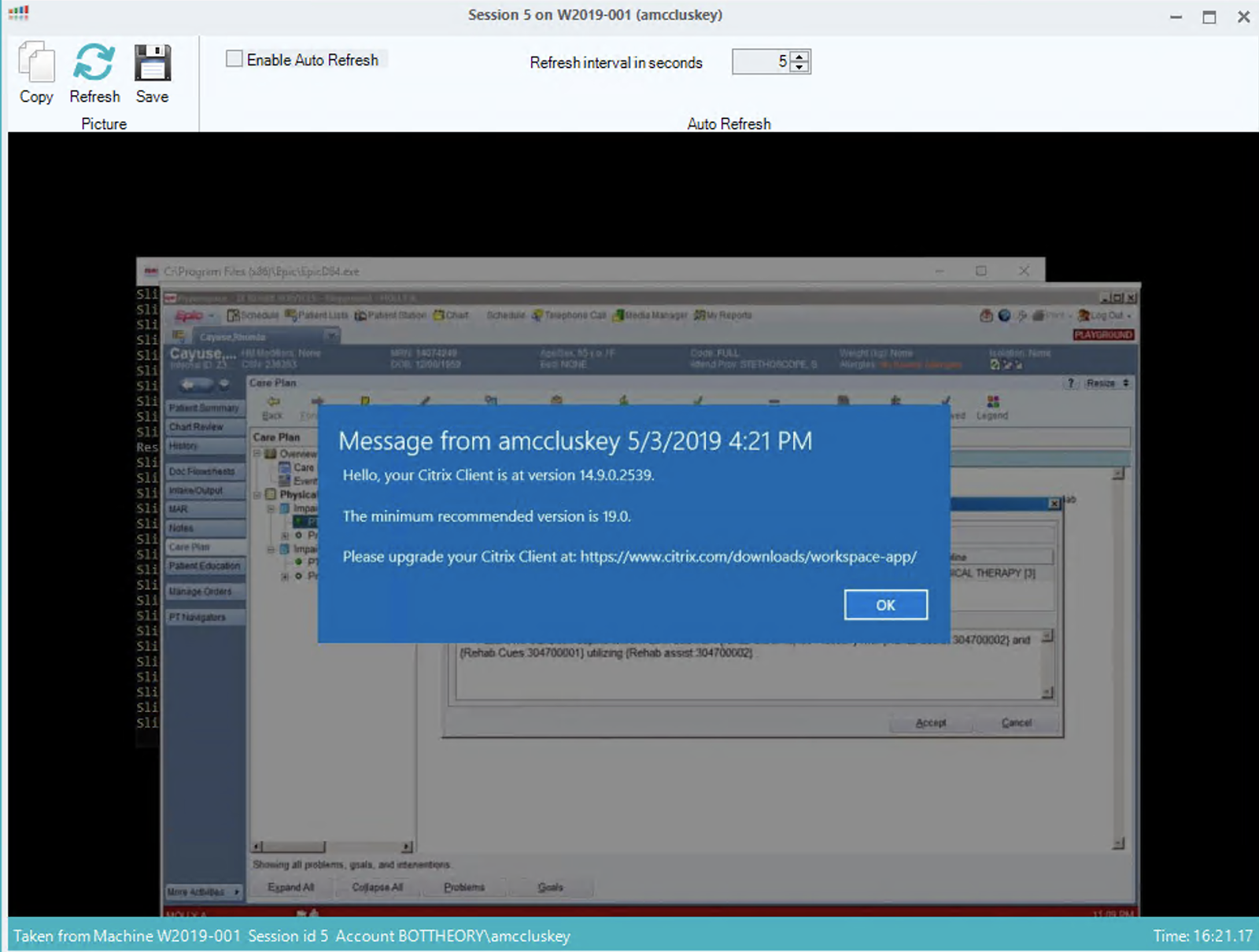The image size is (1259, 952).
Task: Click the globe icon in Epic toolbar
Action: pyautogui.click(x=1004, y=315)
